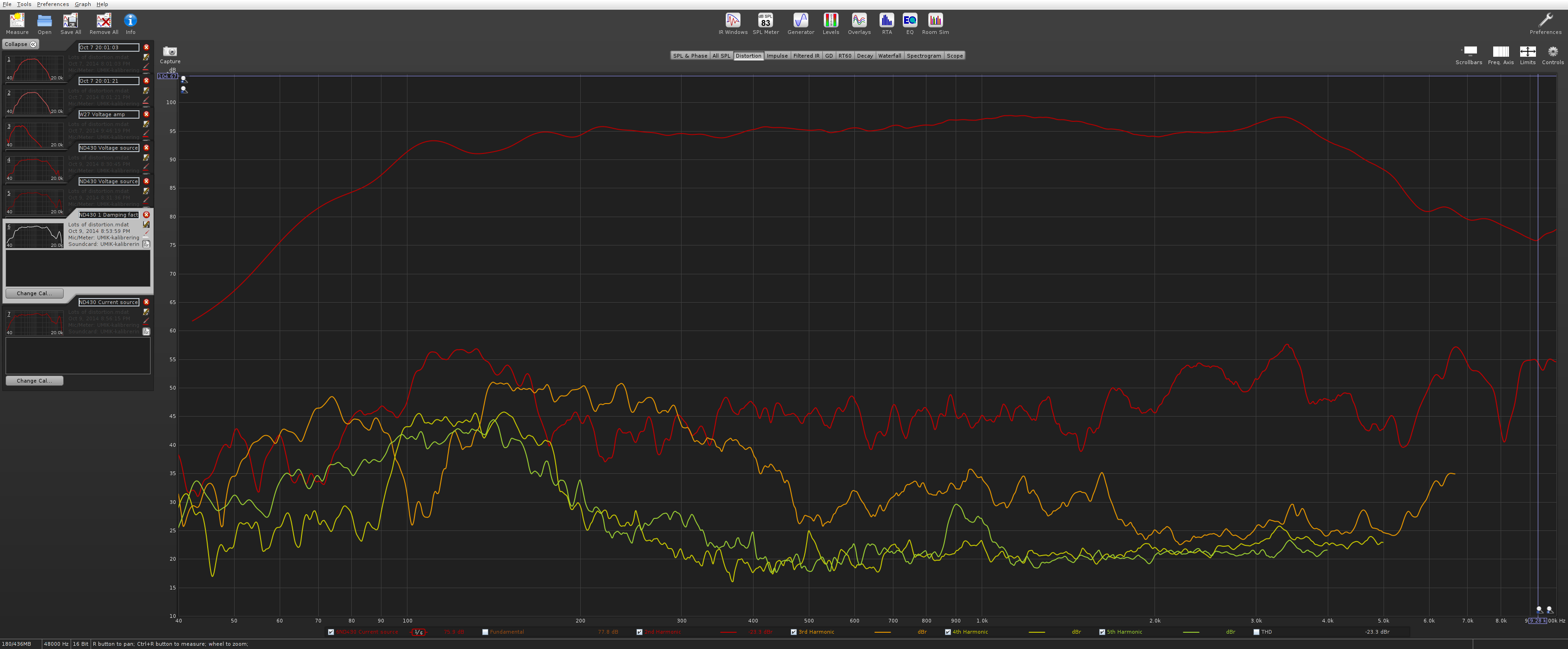Remove the Oct 7 20:01:21 measurement

[146, 80]
